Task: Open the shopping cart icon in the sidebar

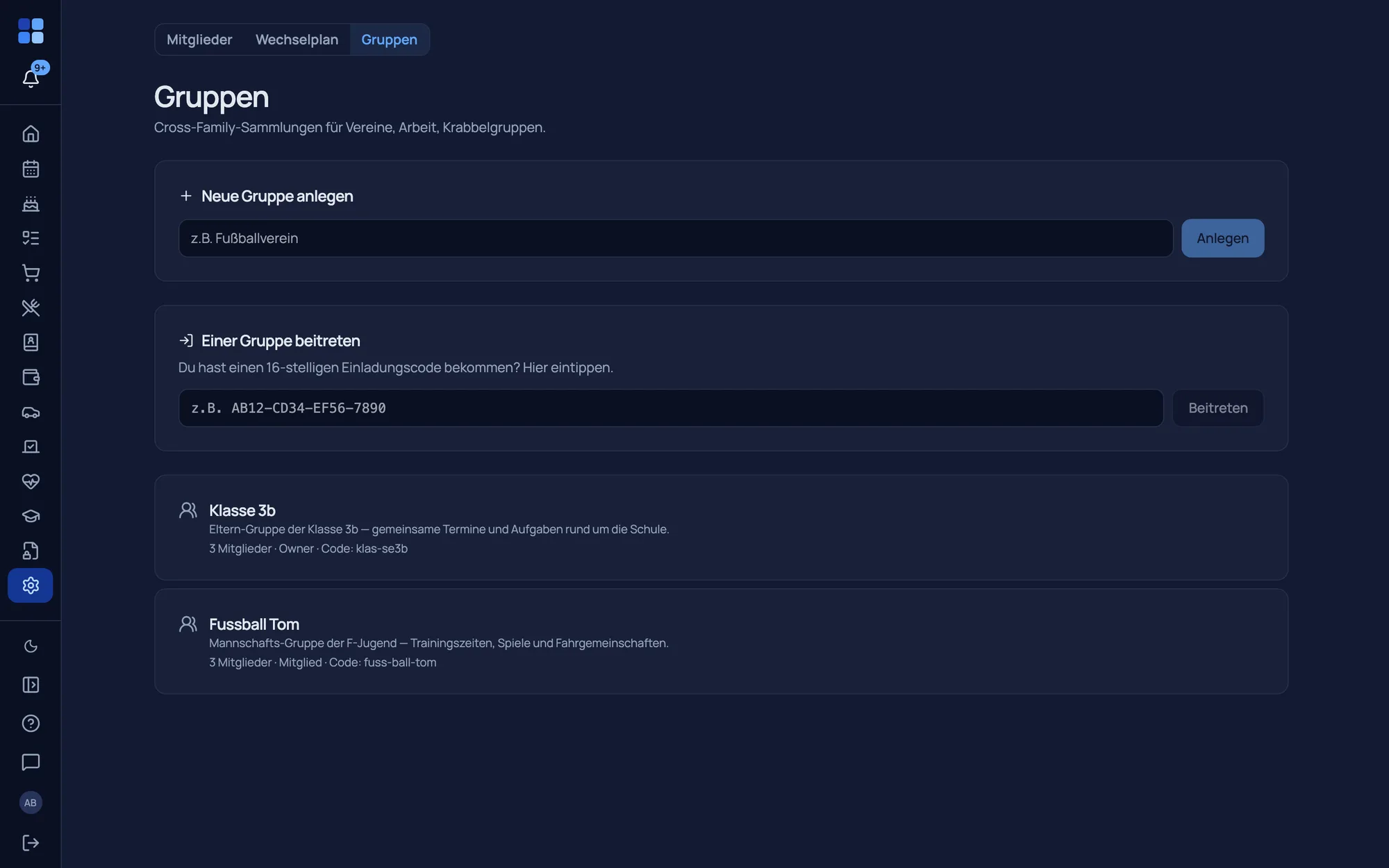Action: tap(31, 273)
